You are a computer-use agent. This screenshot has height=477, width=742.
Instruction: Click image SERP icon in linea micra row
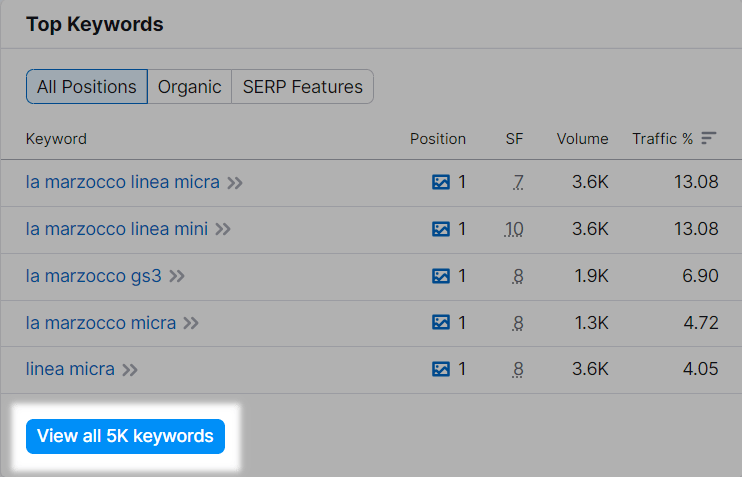click(440, 369)
